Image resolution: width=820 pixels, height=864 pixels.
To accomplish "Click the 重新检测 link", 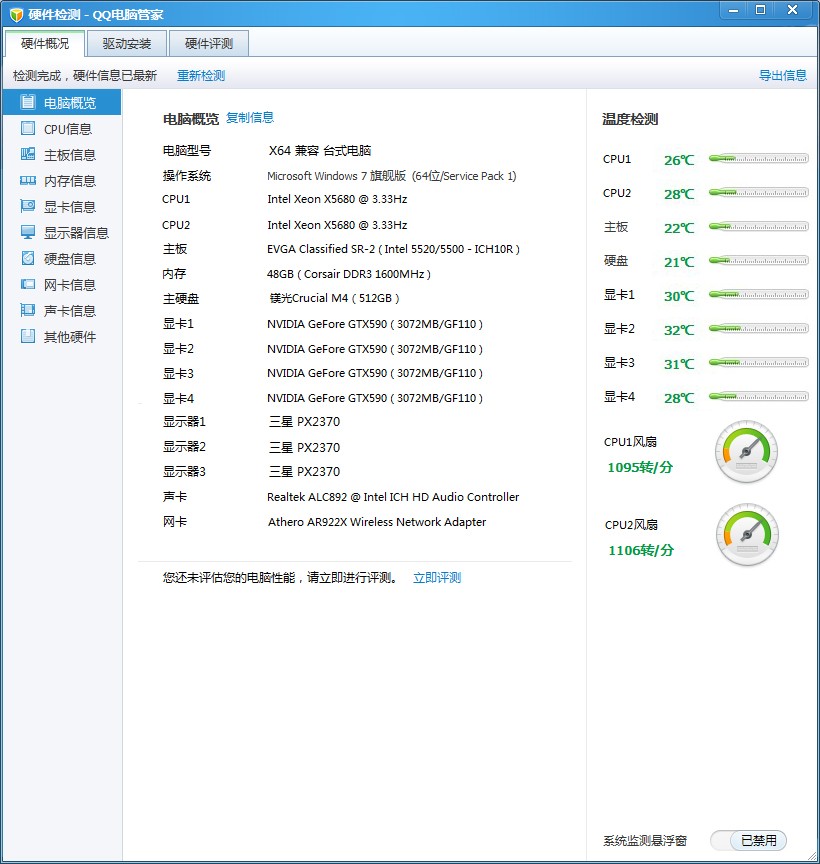I will point(201,75).
